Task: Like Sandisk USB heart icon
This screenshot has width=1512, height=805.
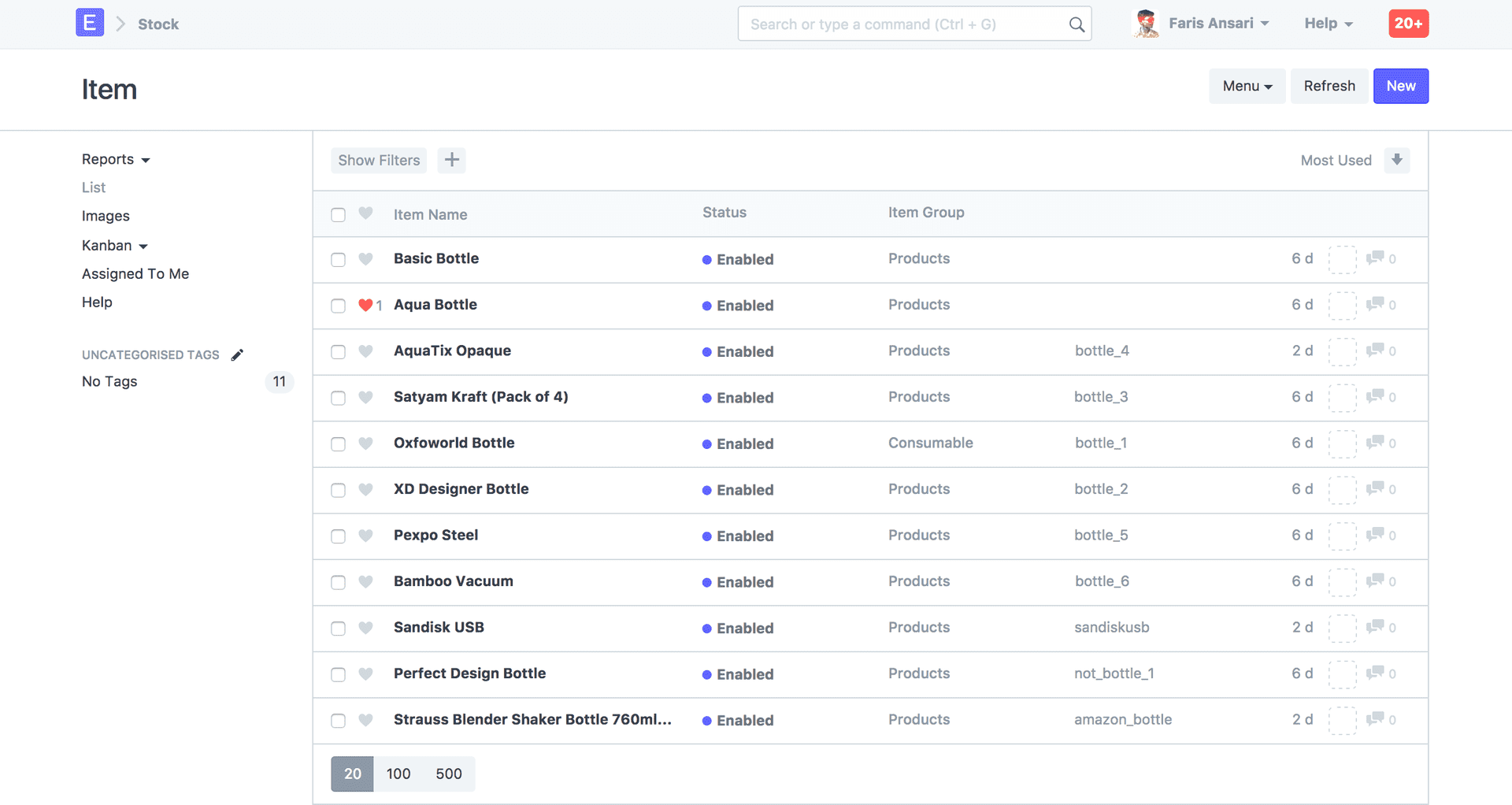Action: 365,628
